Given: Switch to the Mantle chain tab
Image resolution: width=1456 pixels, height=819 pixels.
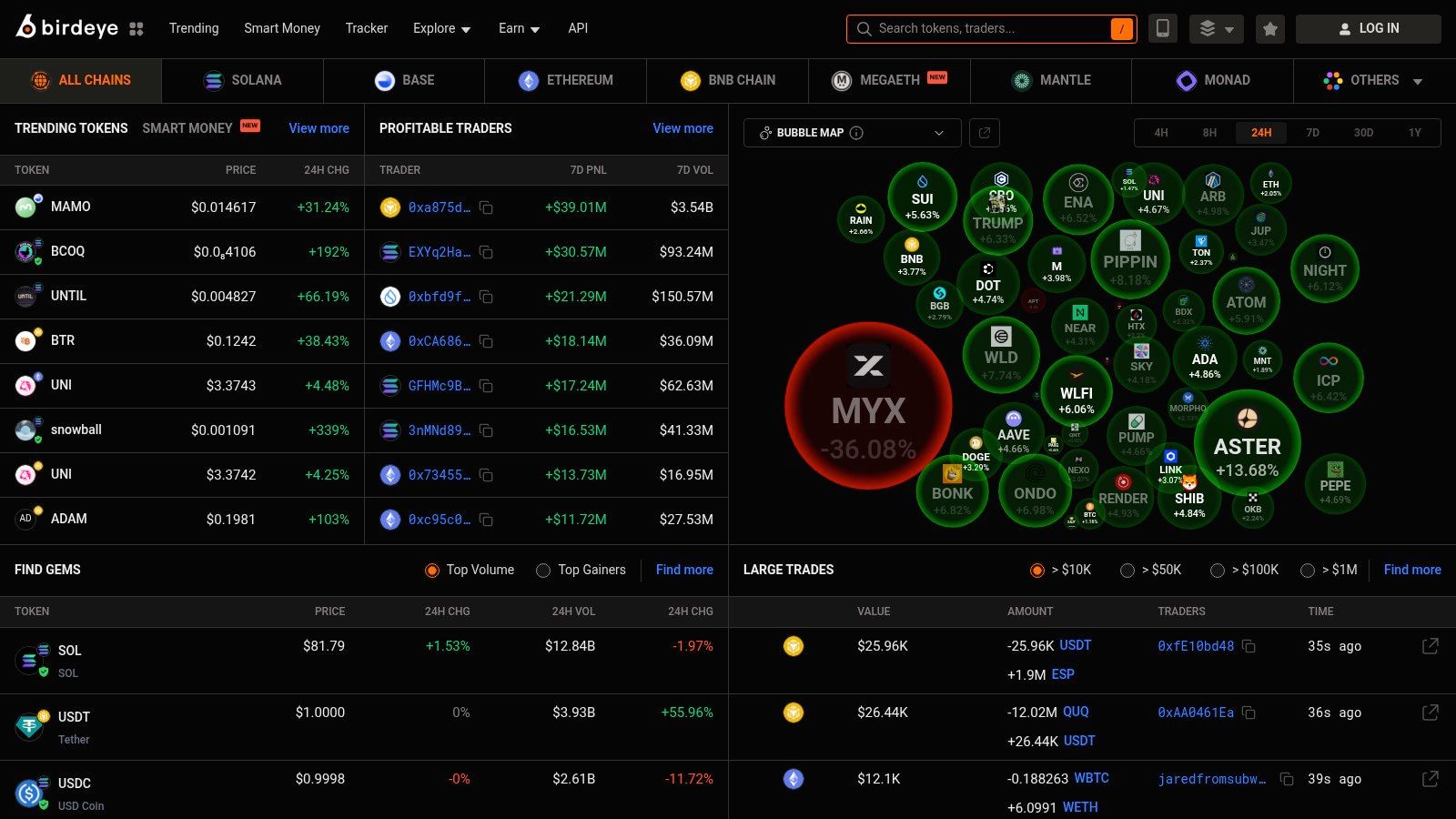Looking at the screenshot, I should (1051, 81).
